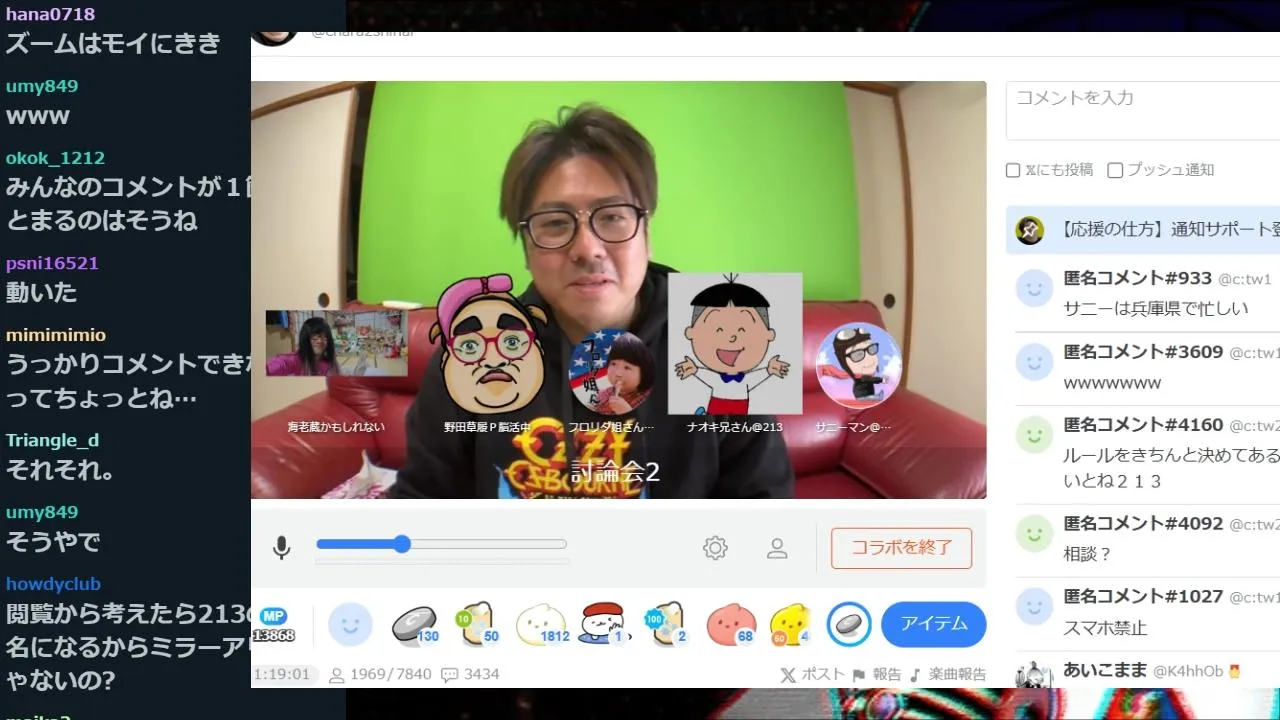Click the viewer count 1969/7840
Screen dimensions: 1280x720
coord(380,674)
